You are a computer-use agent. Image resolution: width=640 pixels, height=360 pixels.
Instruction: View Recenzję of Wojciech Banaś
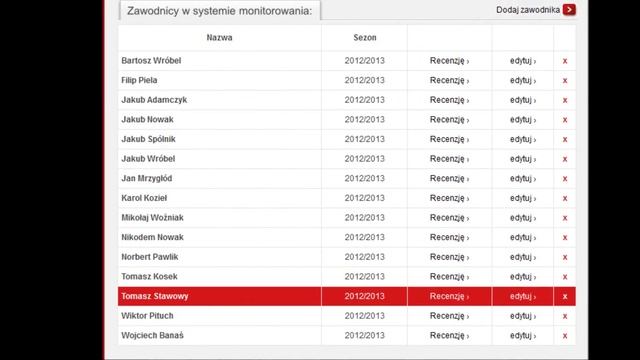[449, 336]
